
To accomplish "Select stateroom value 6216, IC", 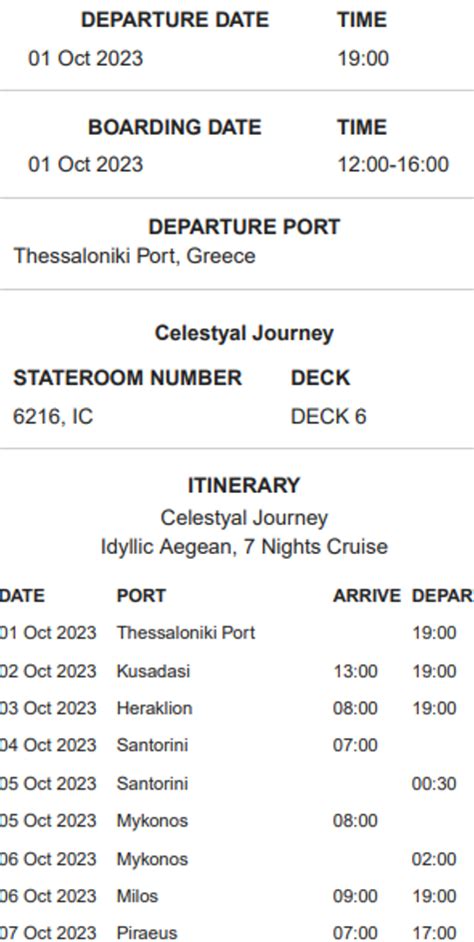I will [53, 416].
